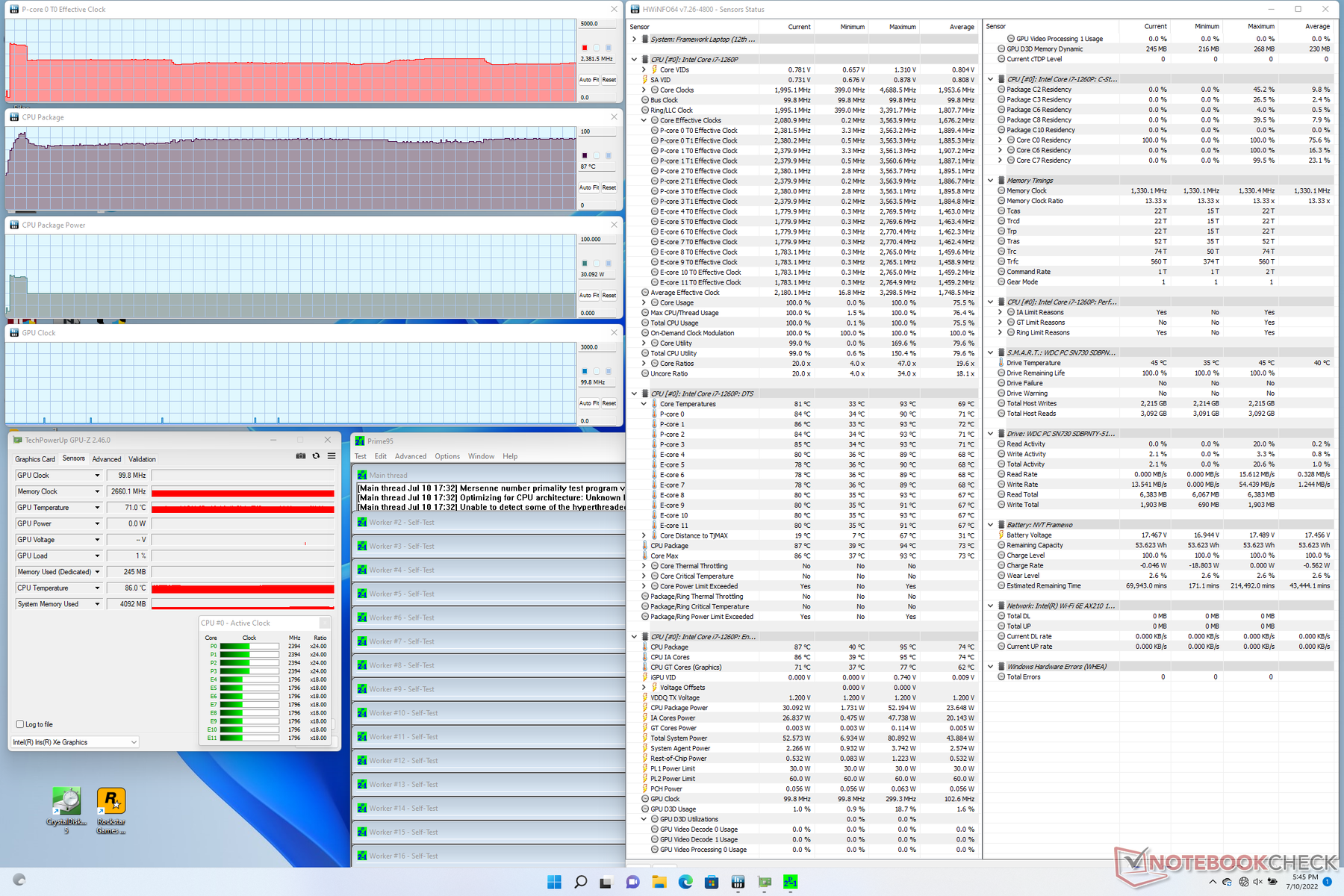This screenshot has height=896, width=1344.
Task: Click the muted volume tray icon
Action: [1258, 882]
